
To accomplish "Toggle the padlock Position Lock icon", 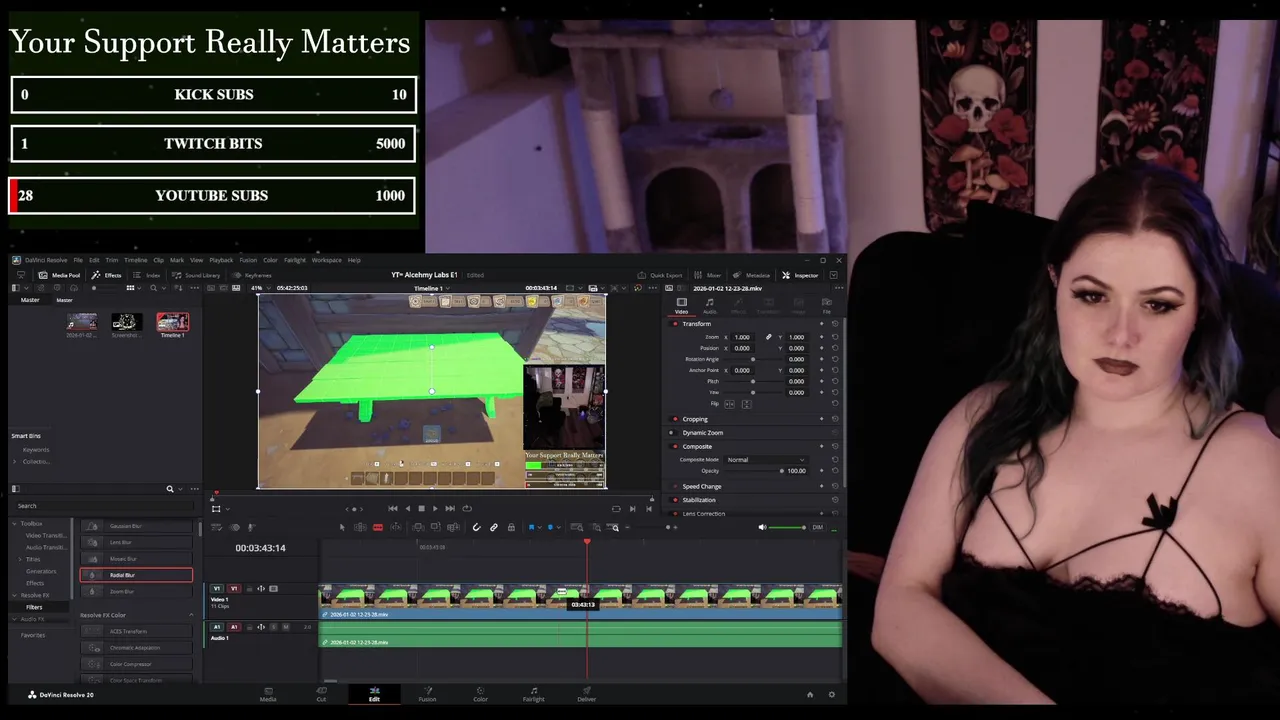I will tap(511, 527).
